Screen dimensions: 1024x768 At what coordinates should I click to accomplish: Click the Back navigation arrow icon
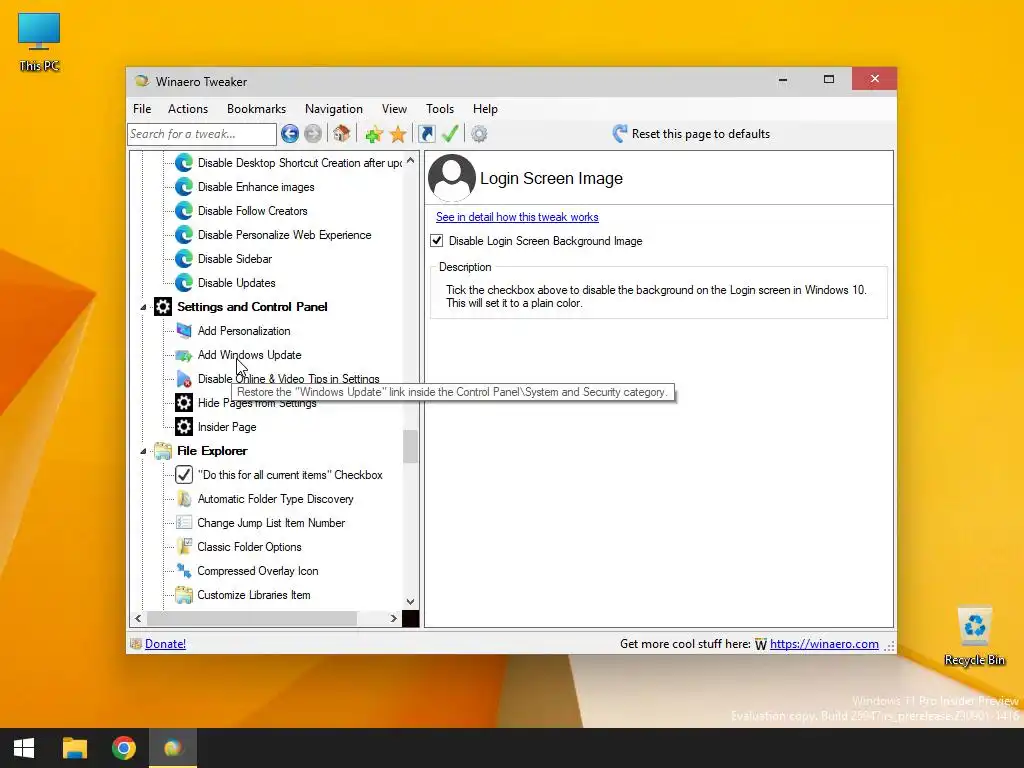(x=290, y=134)
